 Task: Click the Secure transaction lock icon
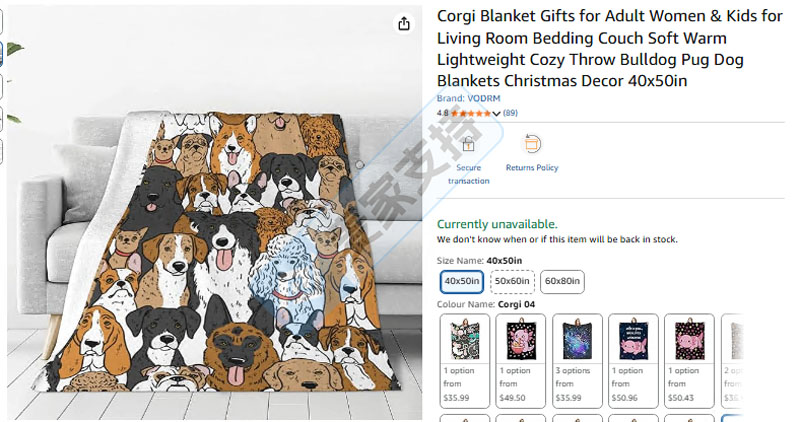468,145
